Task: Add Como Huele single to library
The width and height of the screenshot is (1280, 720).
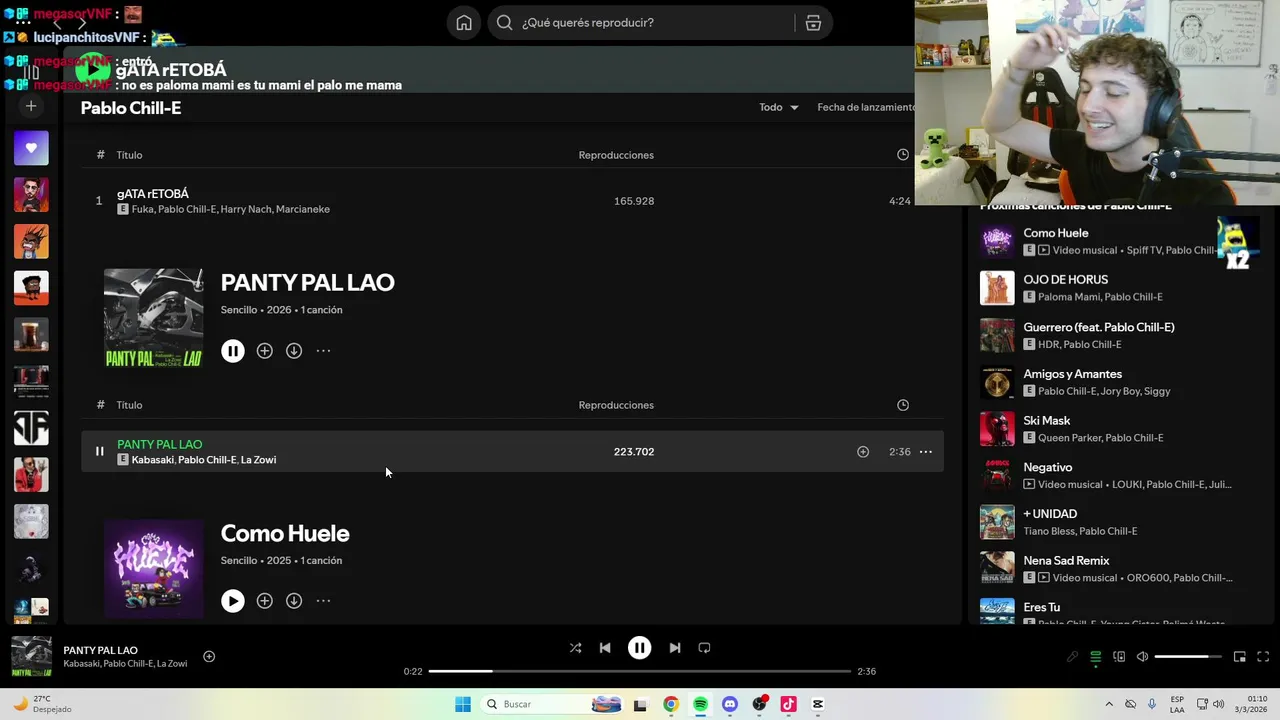Action: coord(264,601)
